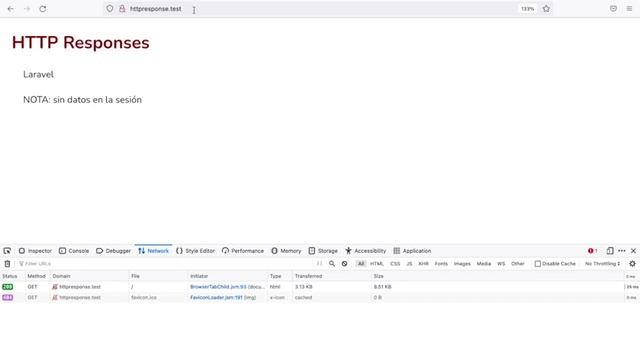640x360 pixels.
Task: Open the FaviconLoader.jsm:191 initiator link
Action: 216,298
